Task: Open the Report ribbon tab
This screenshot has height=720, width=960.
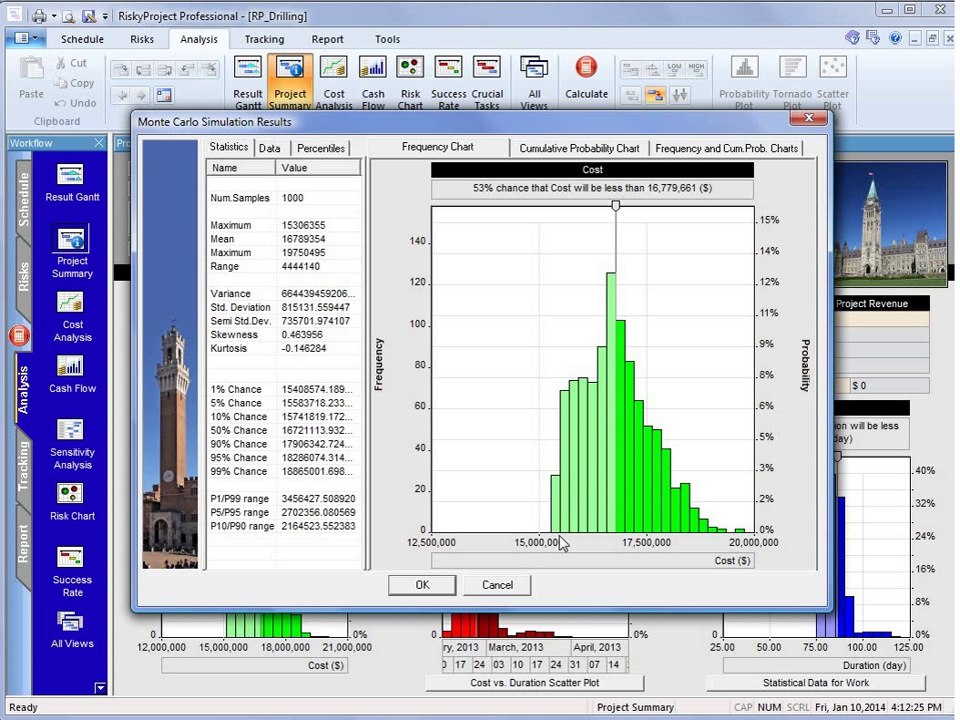Action: pos(328,39)
